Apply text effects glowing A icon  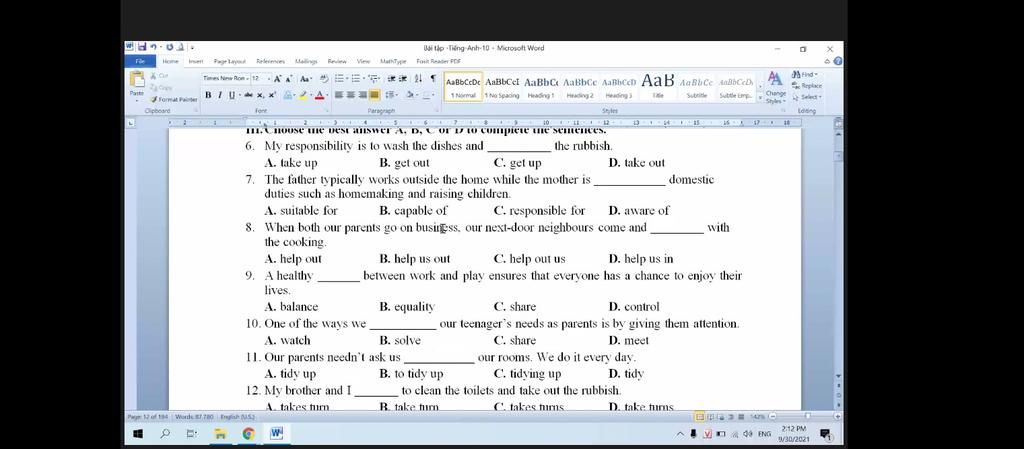tap(287, 94)
